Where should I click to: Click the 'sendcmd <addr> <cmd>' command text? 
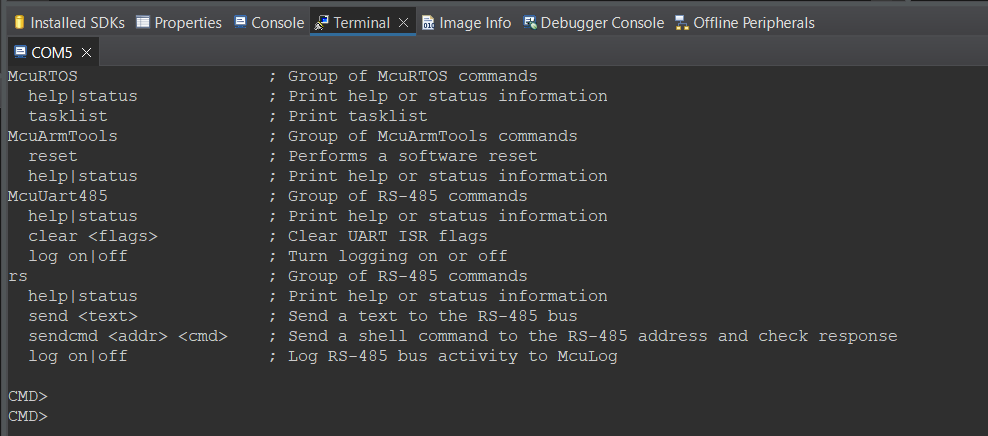(127, 336)
